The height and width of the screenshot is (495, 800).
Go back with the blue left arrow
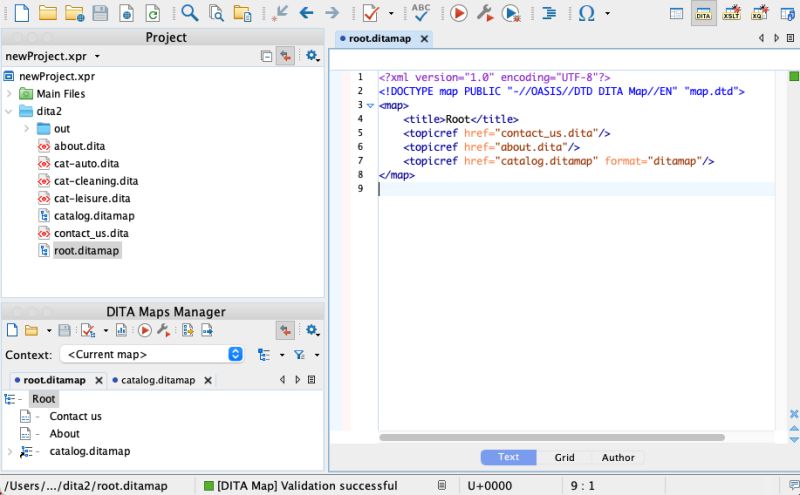(306, 13)
